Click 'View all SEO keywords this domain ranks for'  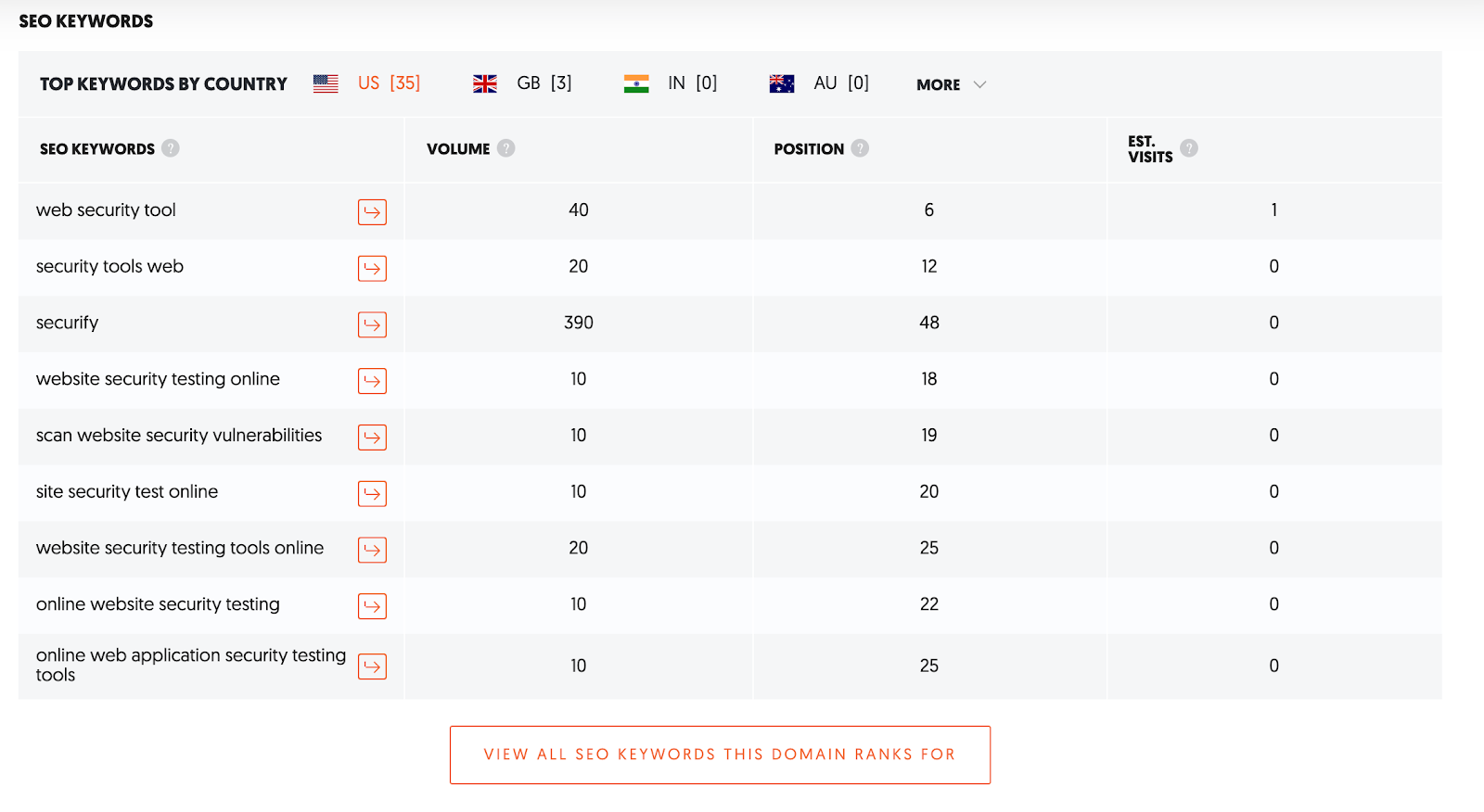(720, 755)
